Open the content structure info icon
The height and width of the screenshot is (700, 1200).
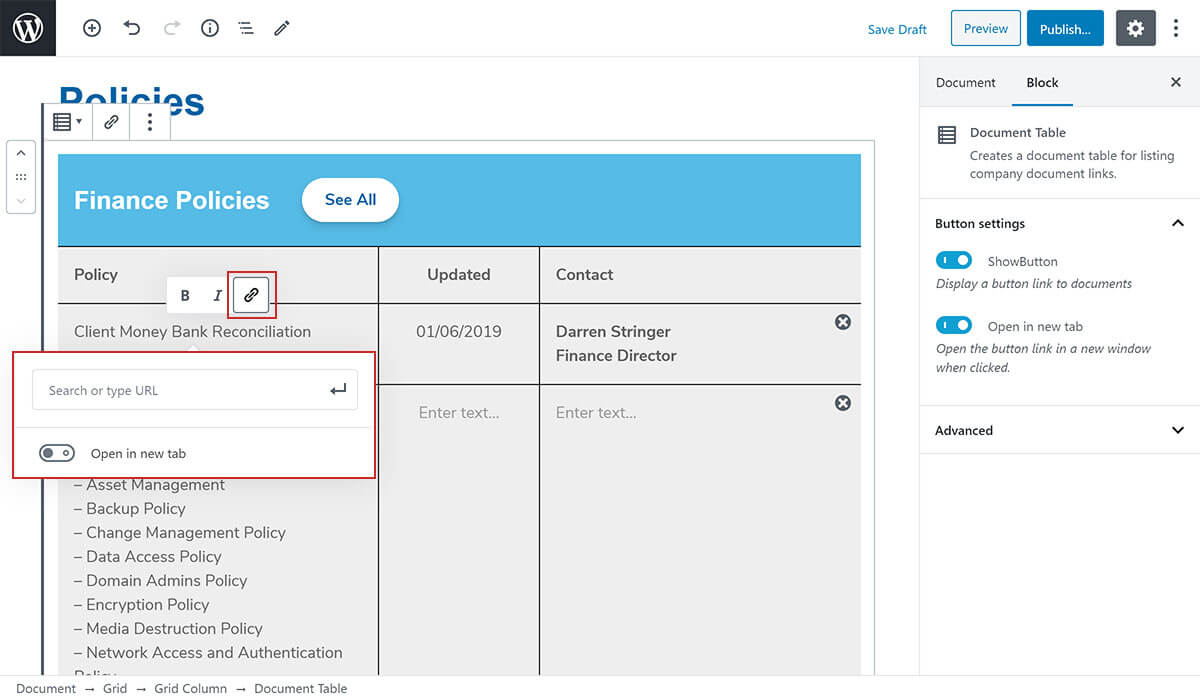pyautogui.click(x=210, y=29)
